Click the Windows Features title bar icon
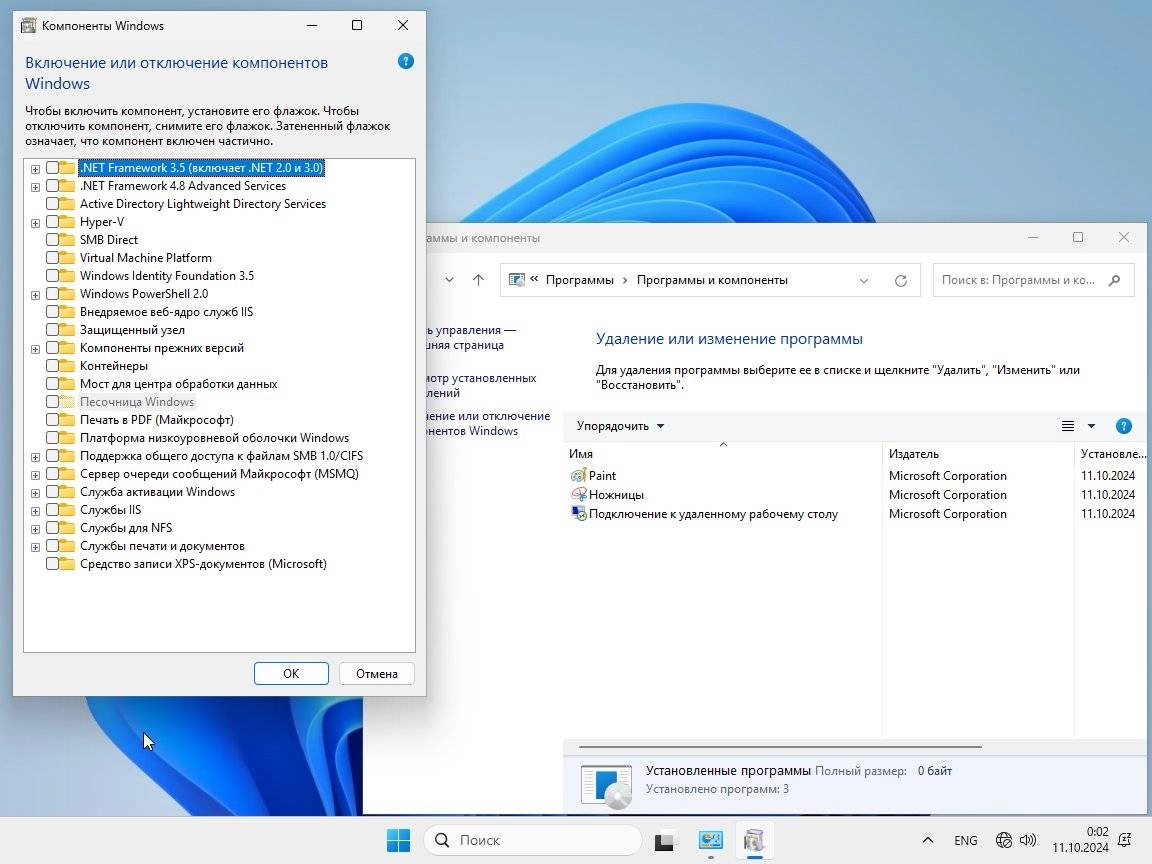The width and height of the screenshot is (1152, 864). tap(28, 26)
